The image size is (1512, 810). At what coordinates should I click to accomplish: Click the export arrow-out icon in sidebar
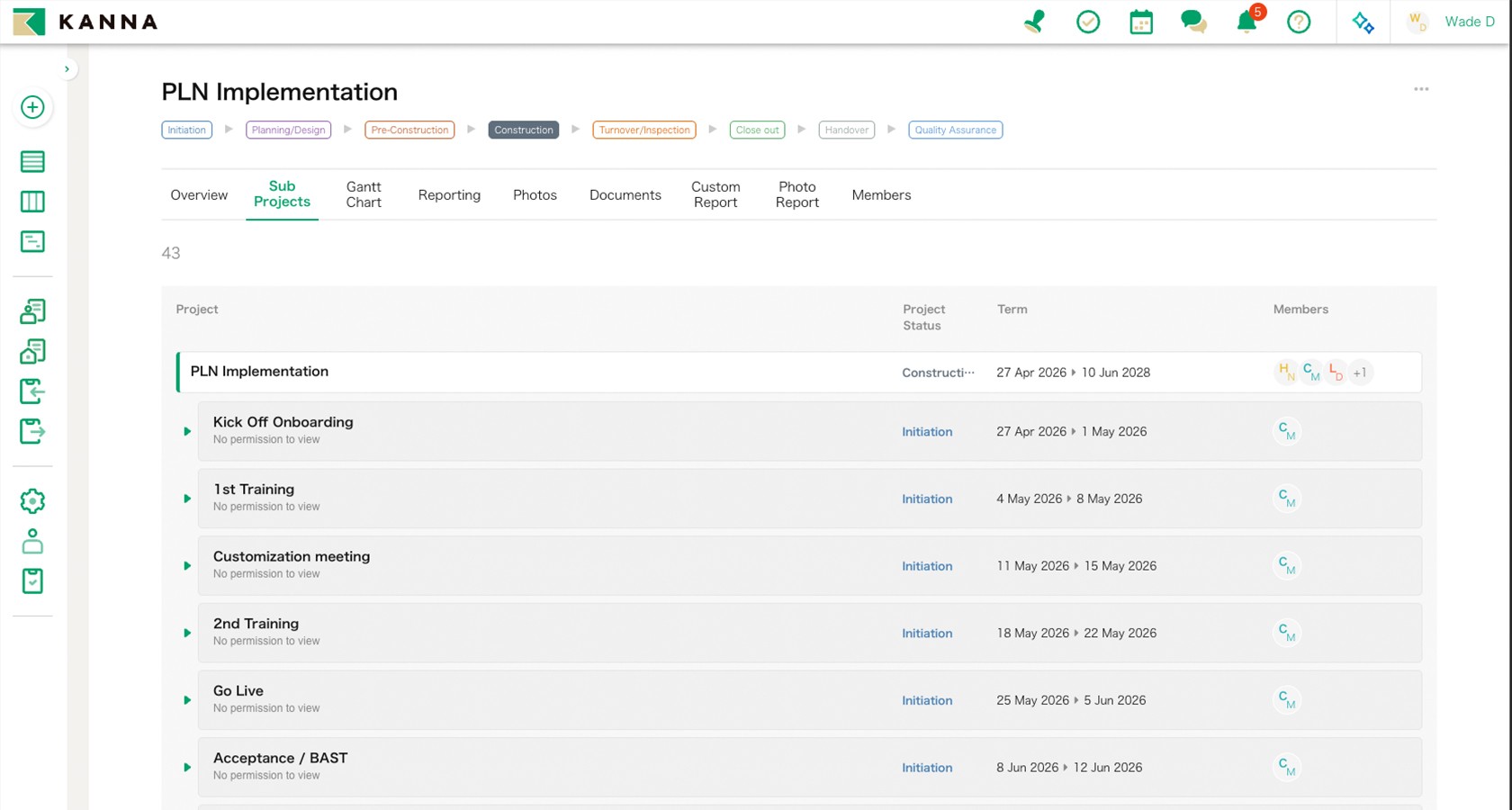coord(32,431)
